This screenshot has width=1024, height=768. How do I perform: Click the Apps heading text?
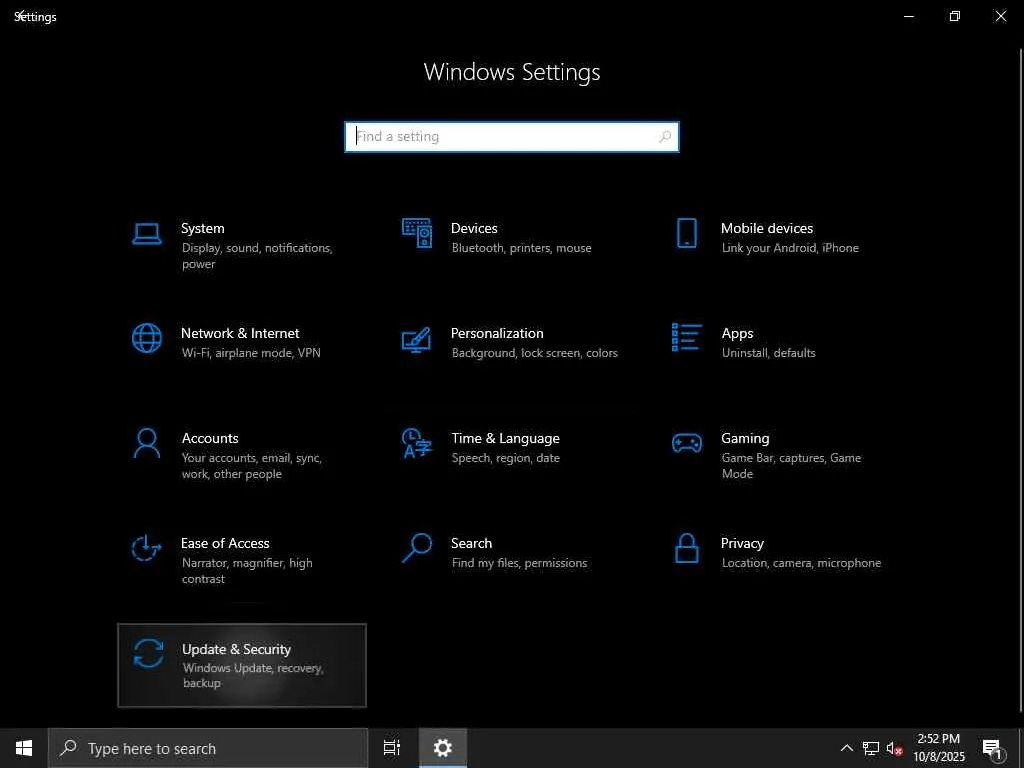[x=737, y=334]
